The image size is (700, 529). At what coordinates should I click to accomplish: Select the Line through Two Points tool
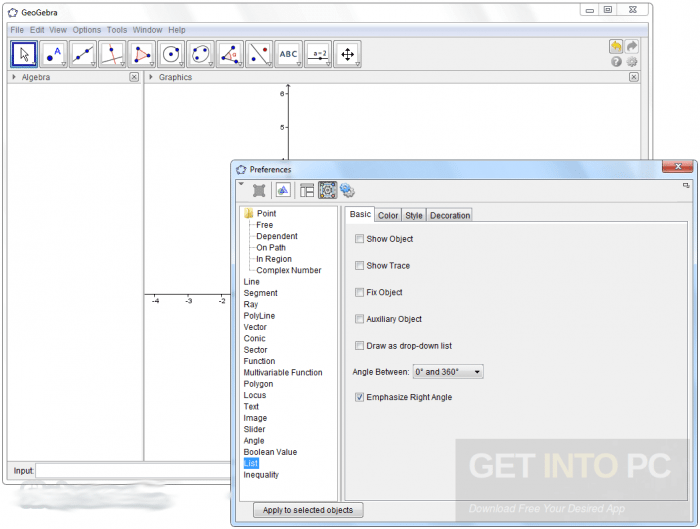pos(83,54)
